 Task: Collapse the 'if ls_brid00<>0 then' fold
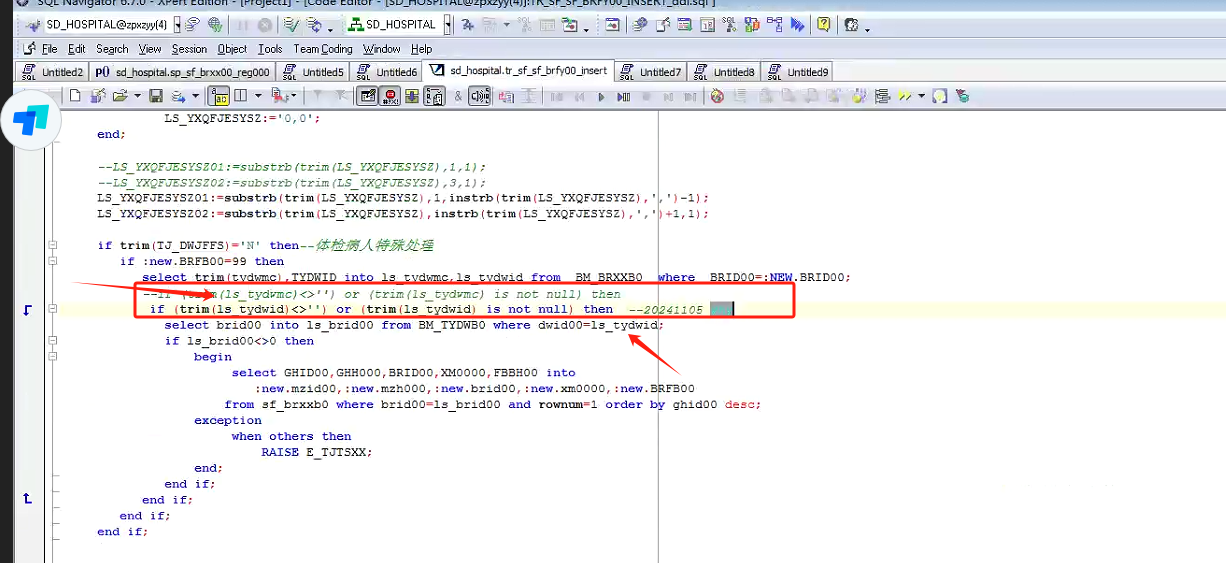pos(53,341)
